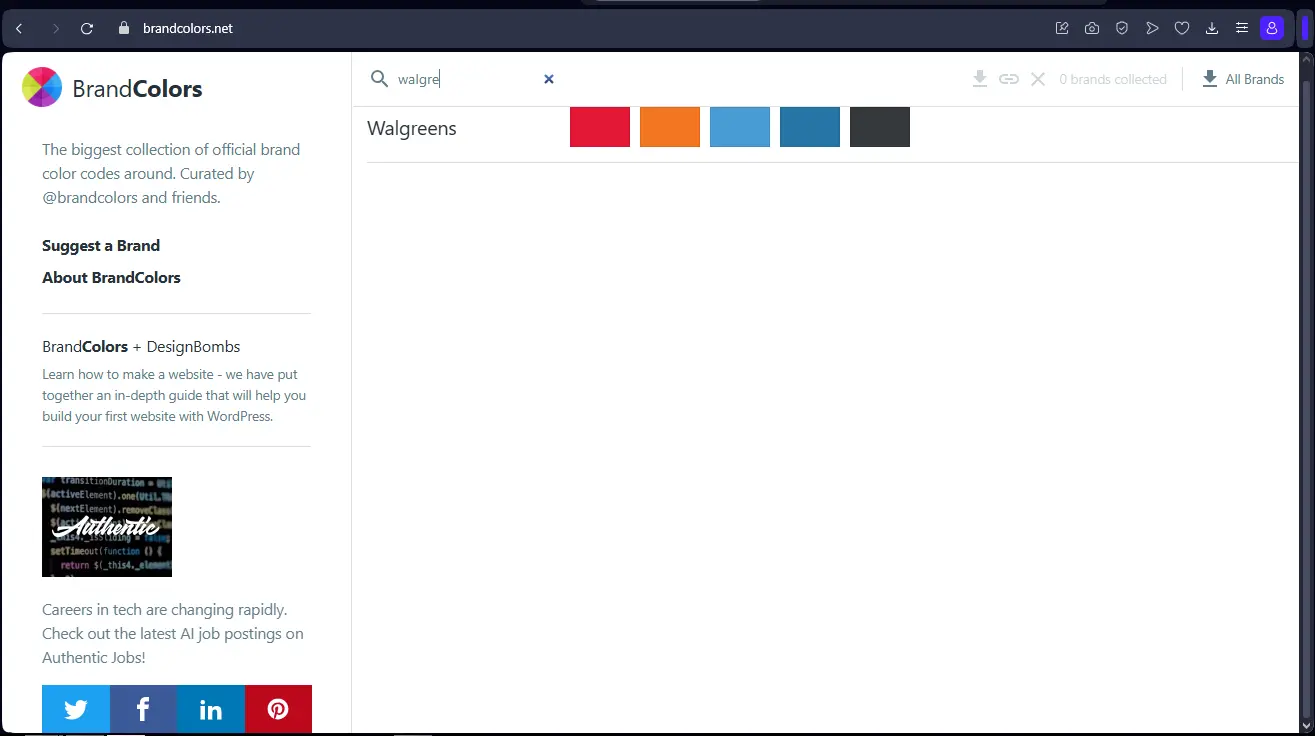Open the purple profile account button
Screen dimensions: 1315x736
[1272, 28]
